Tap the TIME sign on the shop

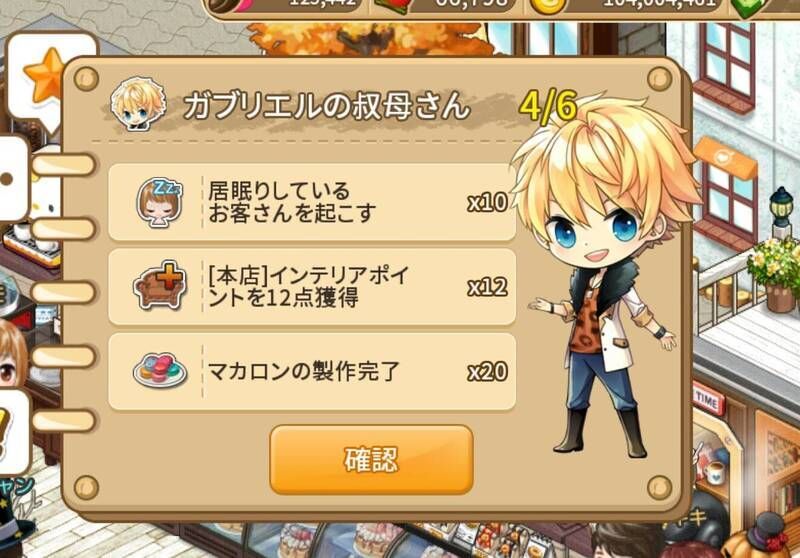tap(708, 397)
